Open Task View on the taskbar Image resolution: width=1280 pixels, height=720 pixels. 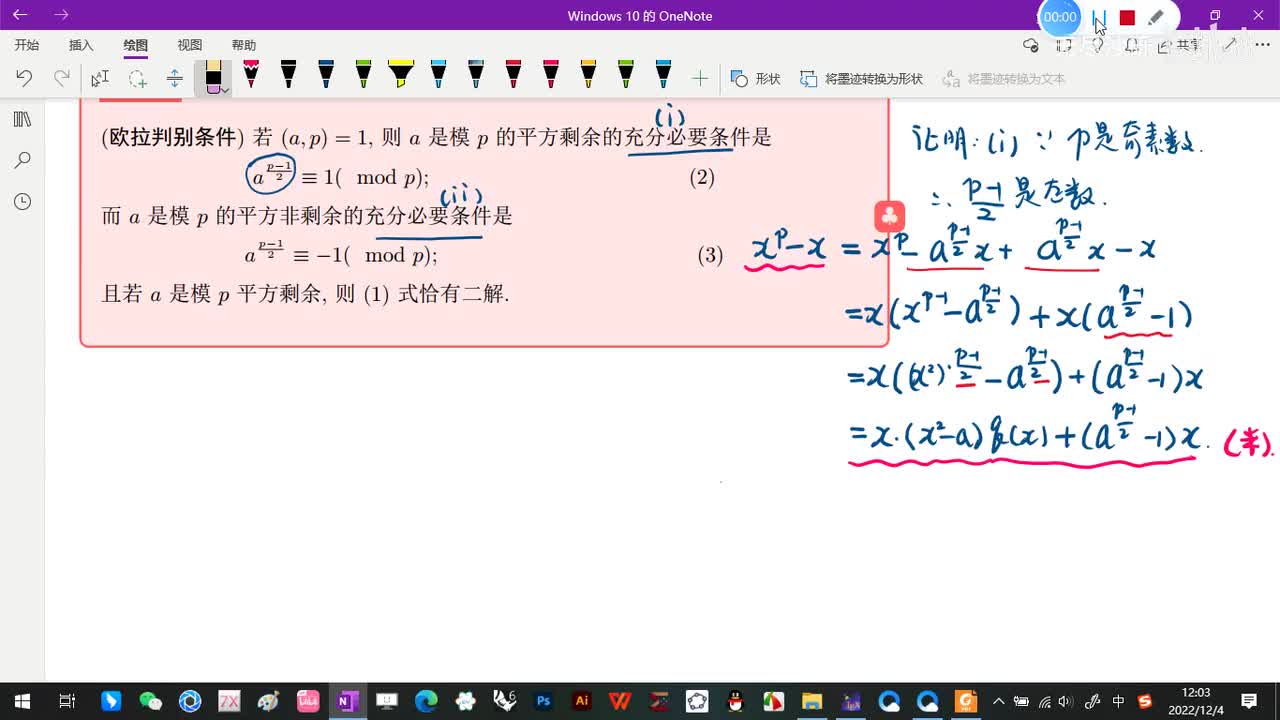point(67,701)
